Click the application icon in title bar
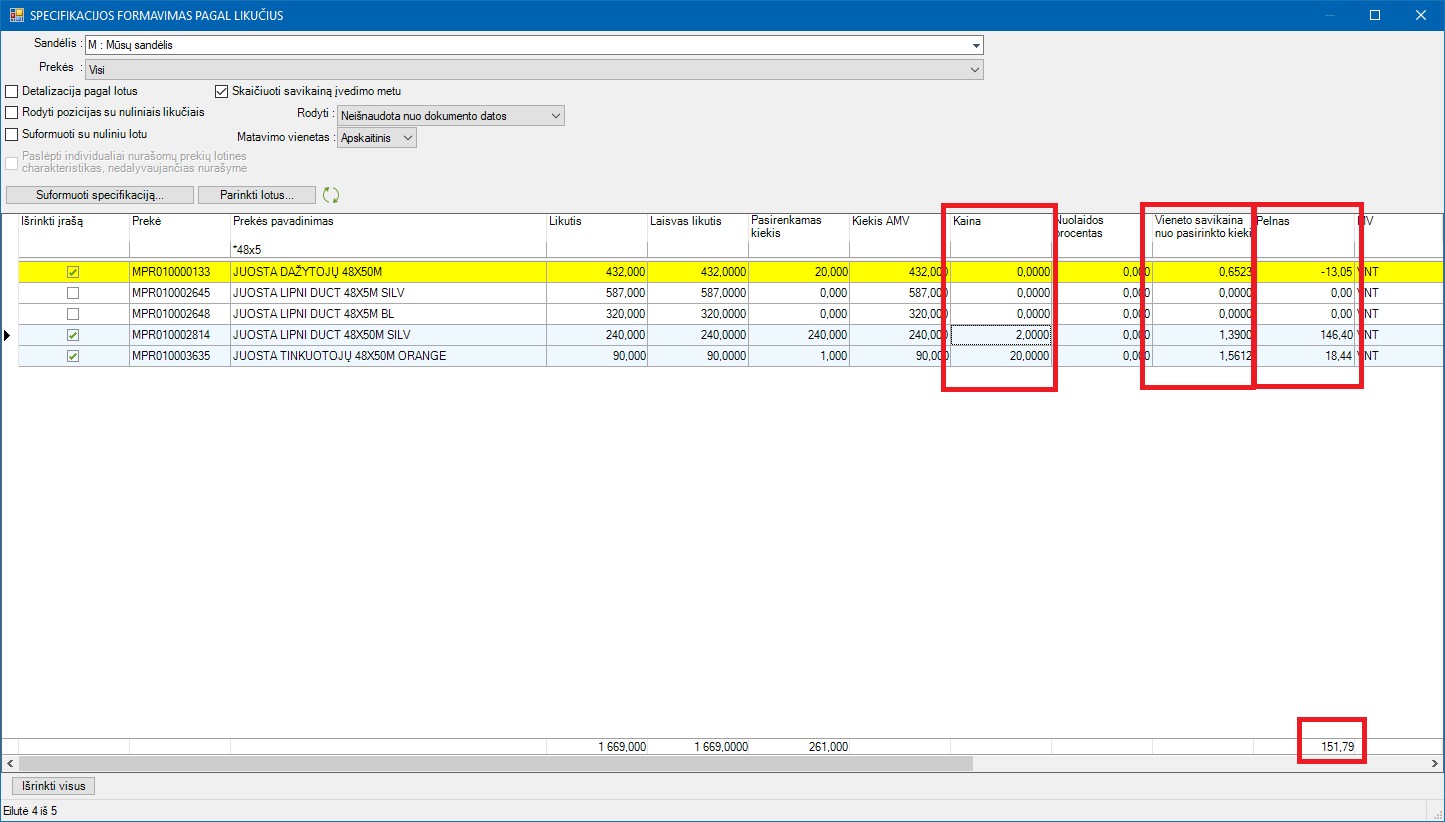 pyautogui.click(x=16, y=15)
